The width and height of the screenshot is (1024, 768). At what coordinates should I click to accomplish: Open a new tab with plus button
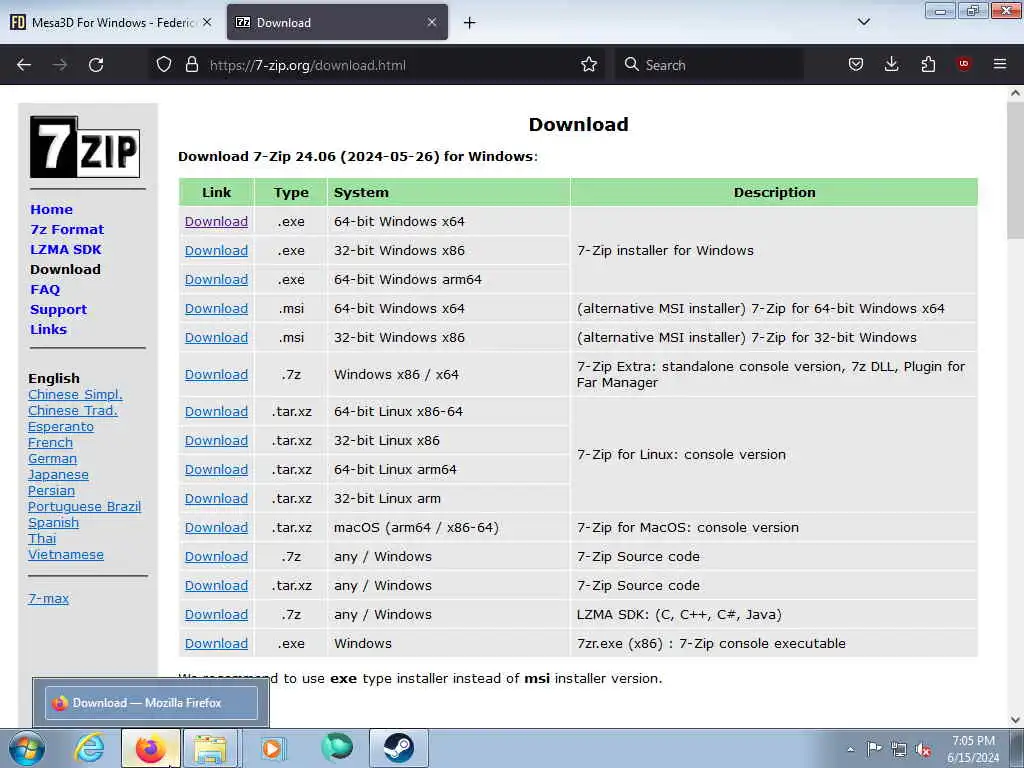click(470, 23)
